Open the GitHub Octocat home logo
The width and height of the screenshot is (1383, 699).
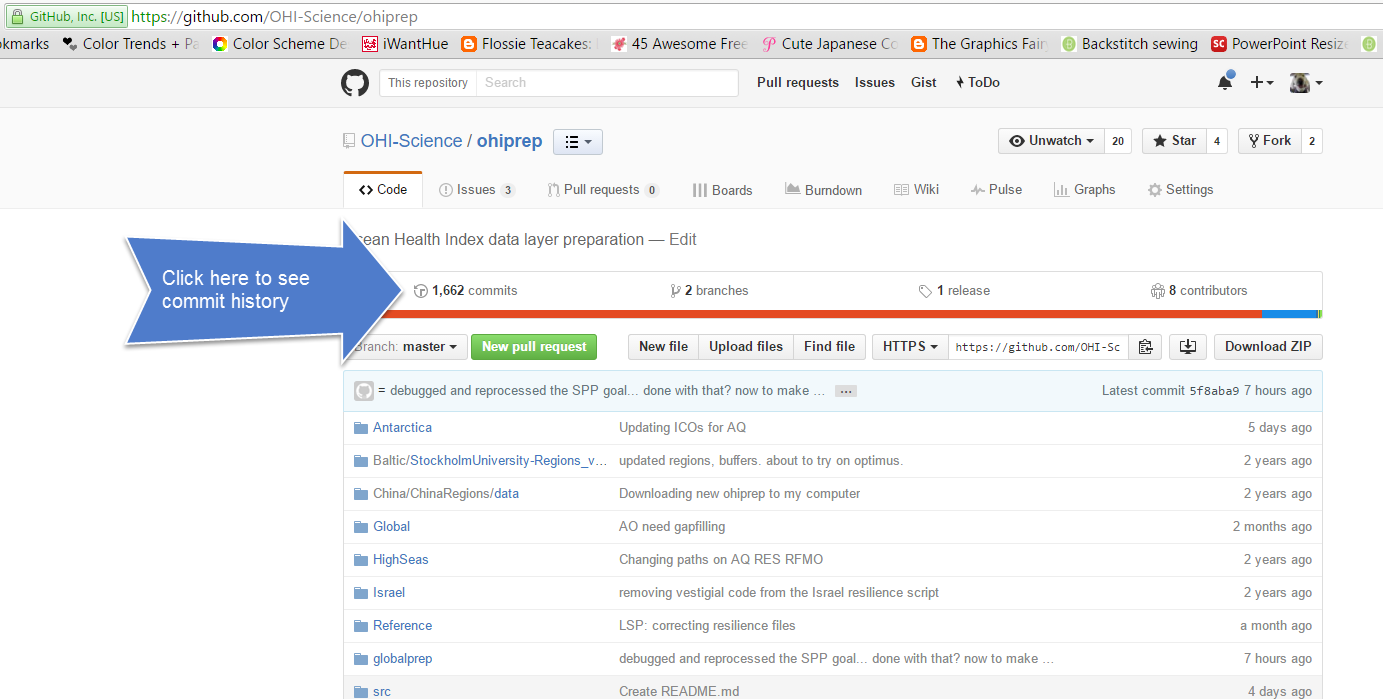click(x=355, y=83)
